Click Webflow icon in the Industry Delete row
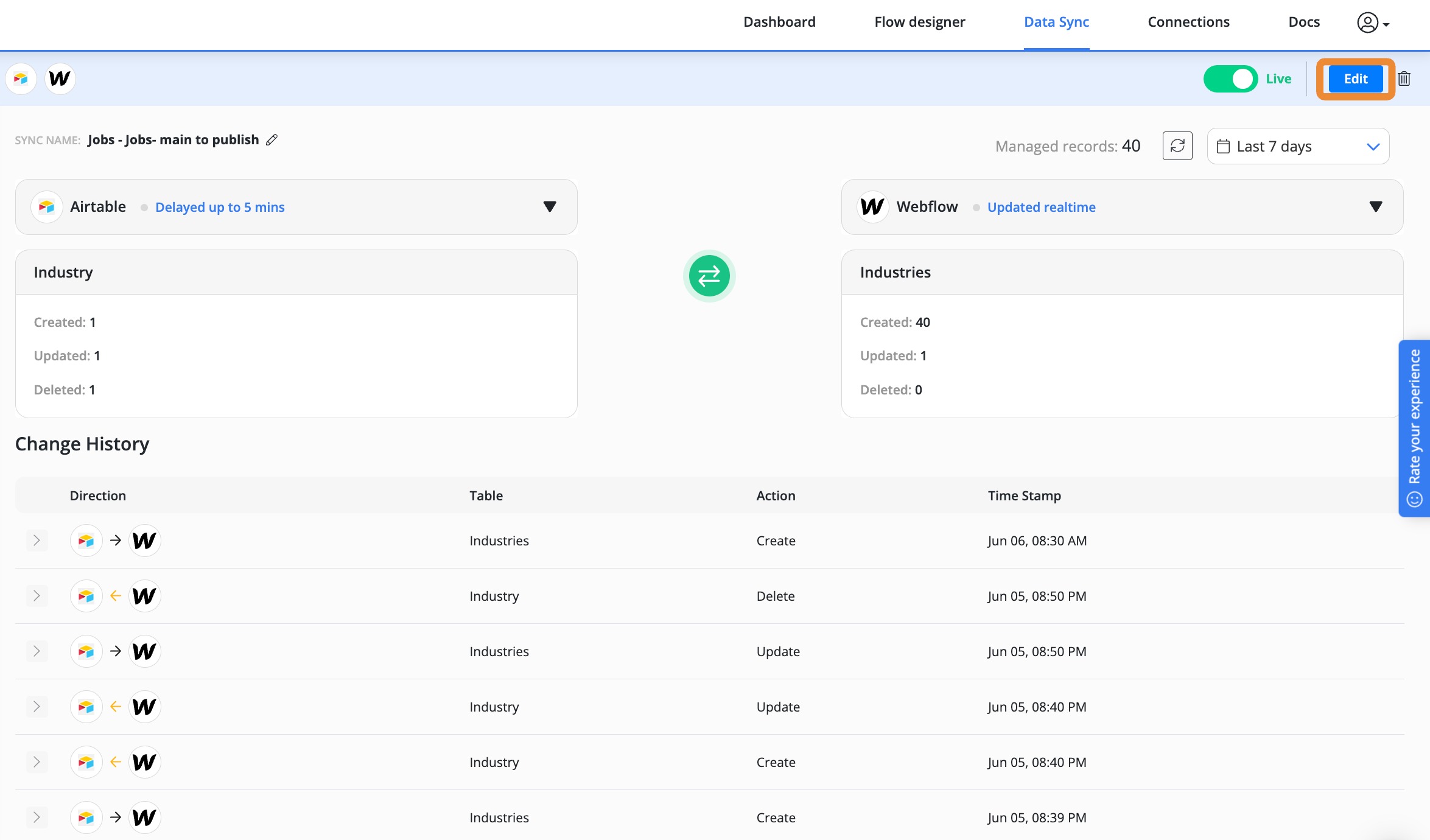 coord(145,596)
